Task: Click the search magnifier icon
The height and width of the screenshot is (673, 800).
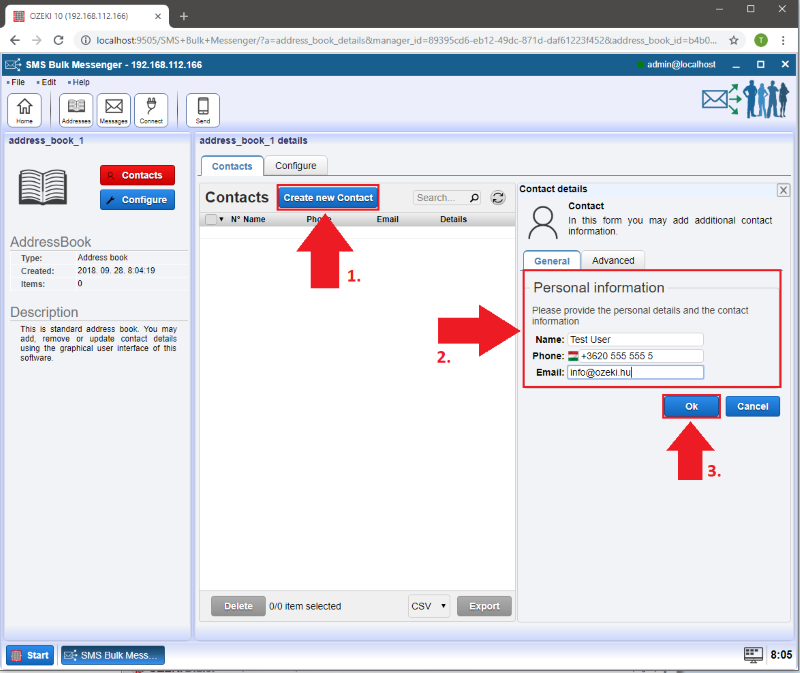Action: [x=474, y=198]
